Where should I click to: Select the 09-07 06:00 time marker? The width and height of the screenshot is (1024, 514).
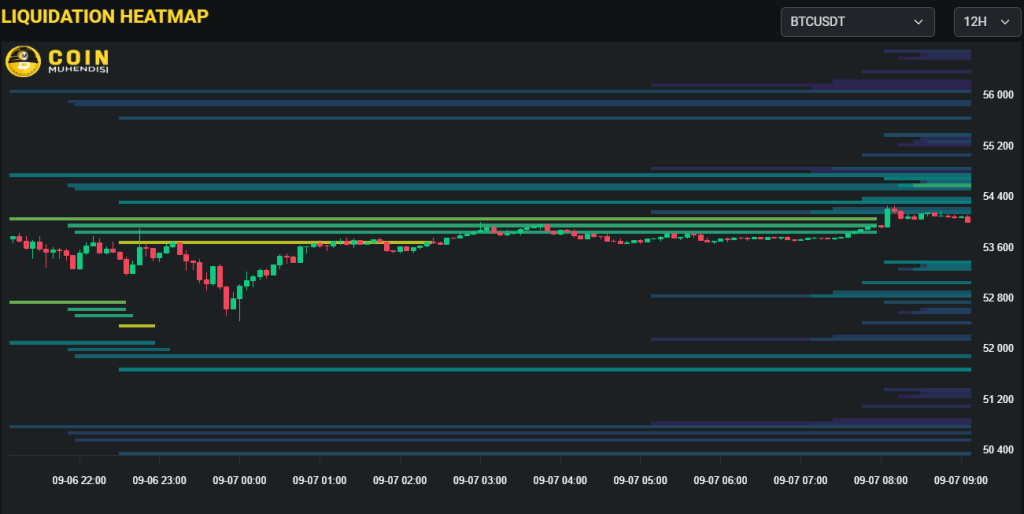[720, 481]
